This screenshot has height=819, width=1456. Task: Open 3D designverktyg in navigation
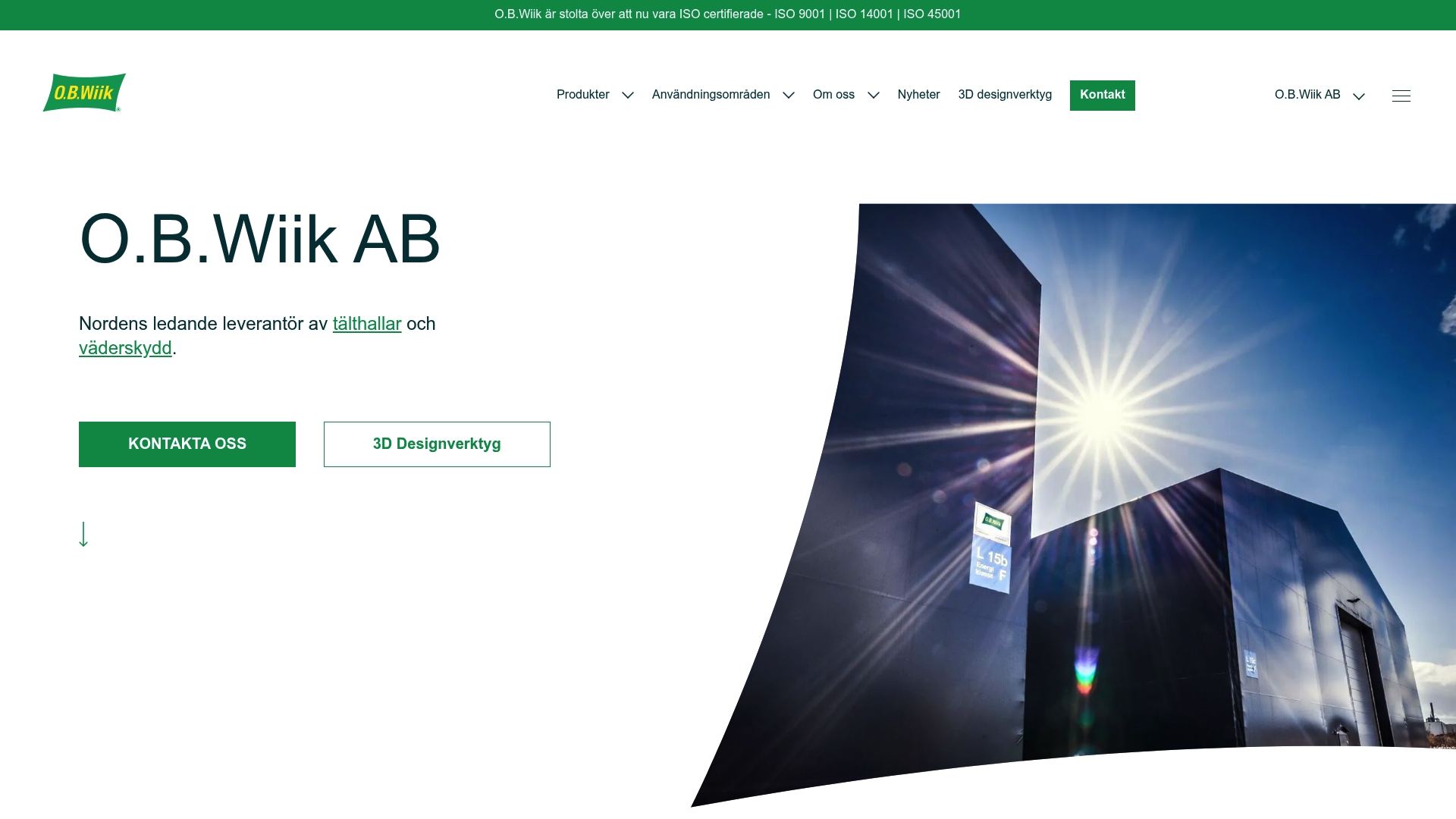[1005, 95]
